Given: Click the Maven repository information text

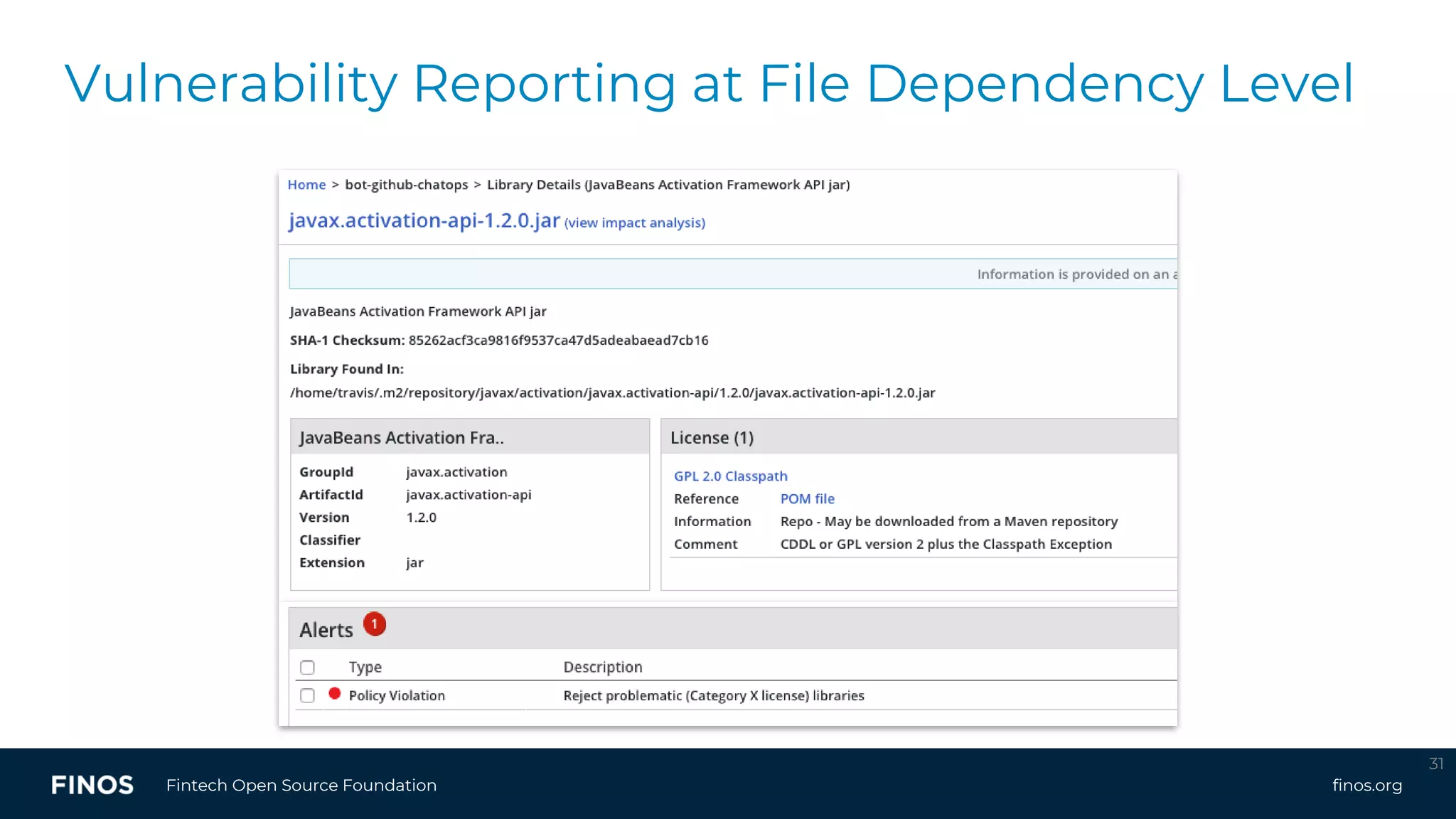Looking at the screenshot, I should (949, 522).
